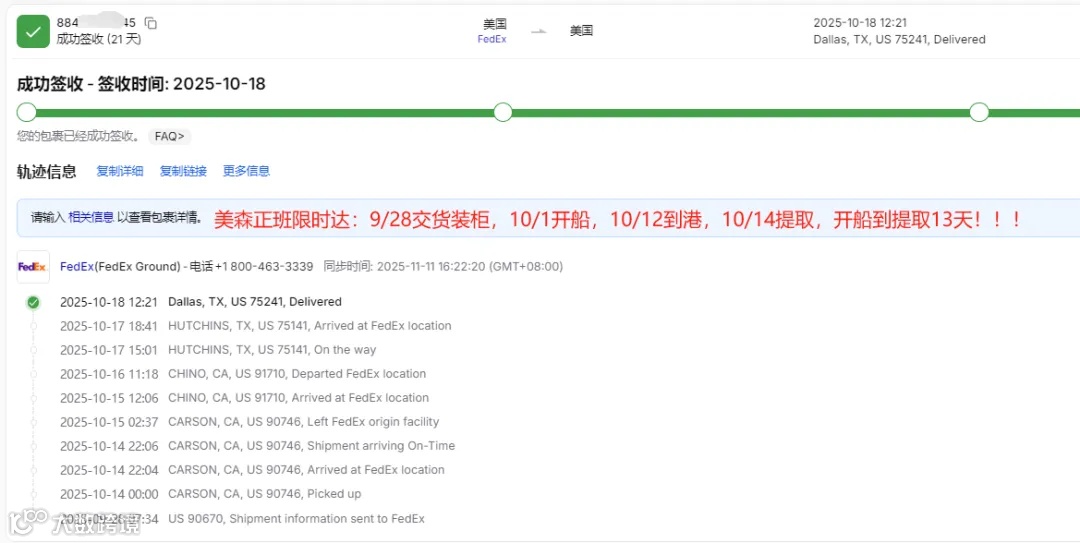Click 复制链接 link

coord(183,171)
